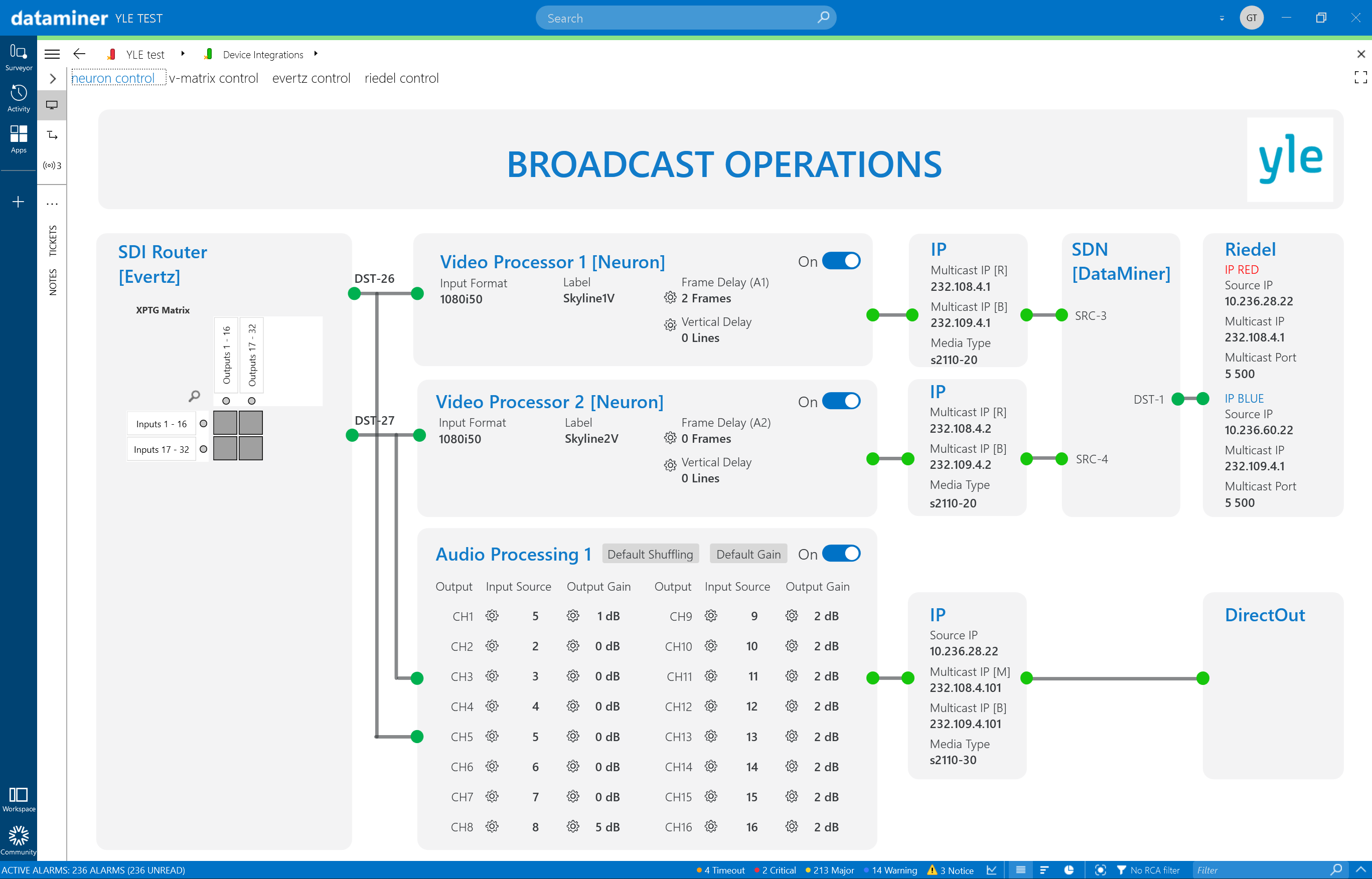Filter by 213 Major alarms
1372x879 pixels.
[829, 870]
